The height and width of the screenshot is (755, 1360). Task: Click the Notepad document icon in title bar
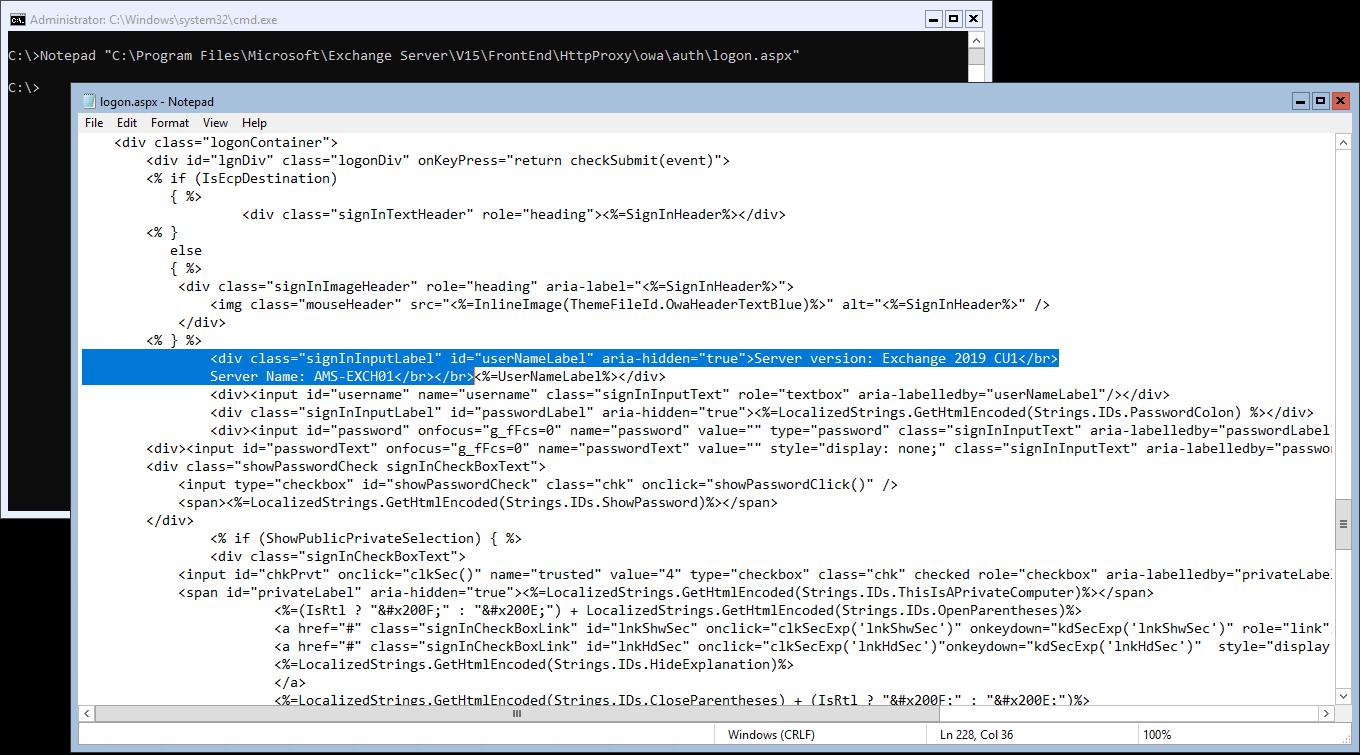89,101
